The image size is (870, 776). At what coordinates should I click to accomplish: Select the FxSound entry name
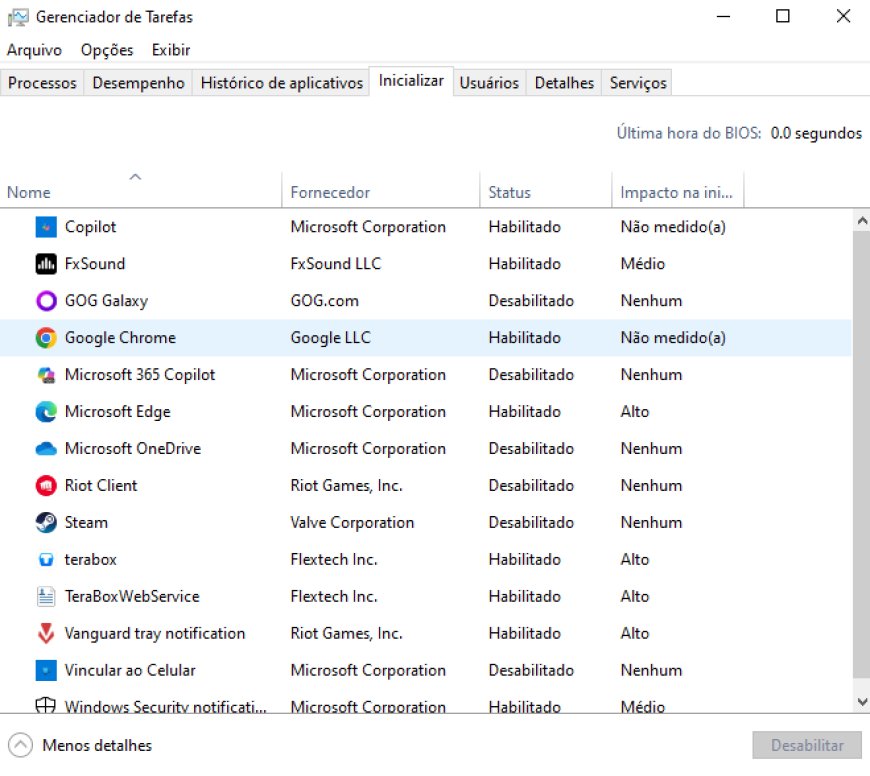[95, 264]
